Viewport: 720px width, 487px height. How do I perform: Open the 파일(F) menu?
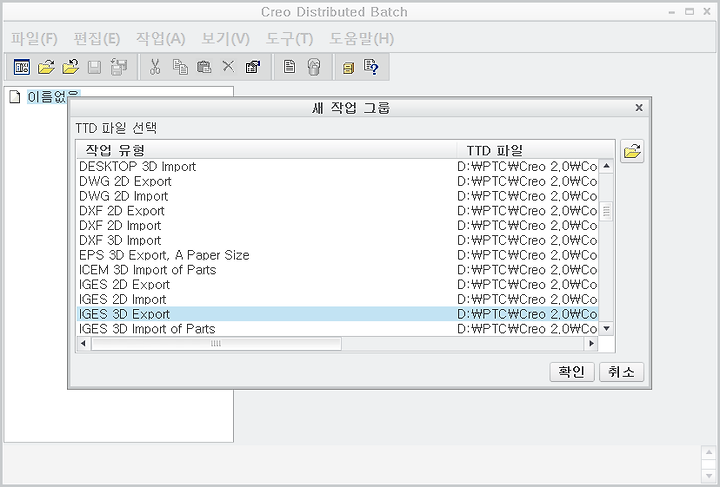pyautogui.click(x=34, y=39)
